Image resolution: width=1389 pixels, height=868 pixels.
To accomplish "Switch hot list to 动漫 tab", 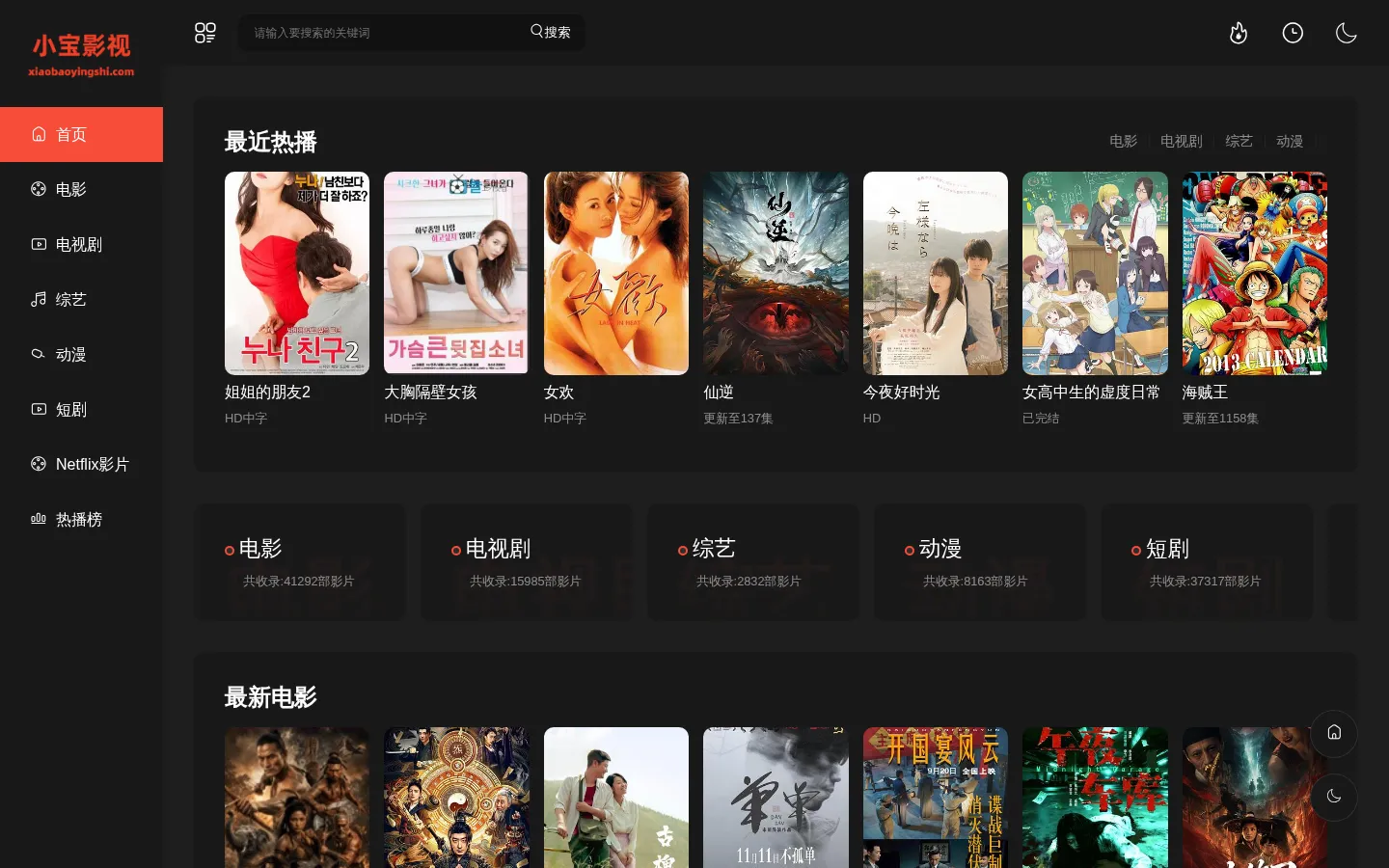I will [x=1290, y=141].
